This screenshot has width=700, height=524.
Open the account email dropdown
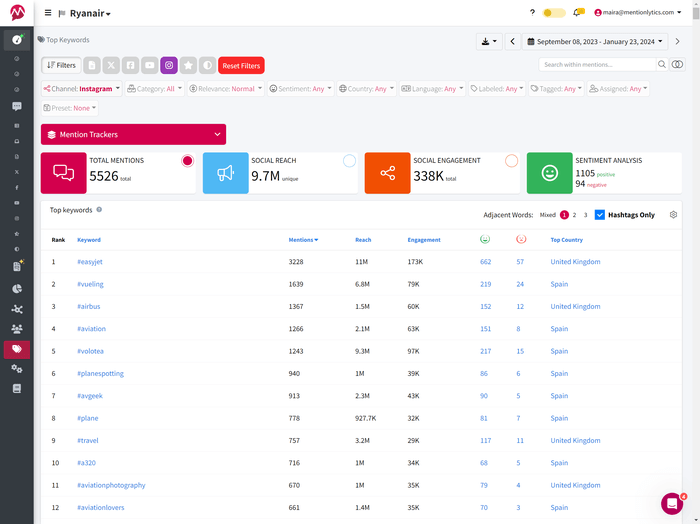[x=638, y=12]
